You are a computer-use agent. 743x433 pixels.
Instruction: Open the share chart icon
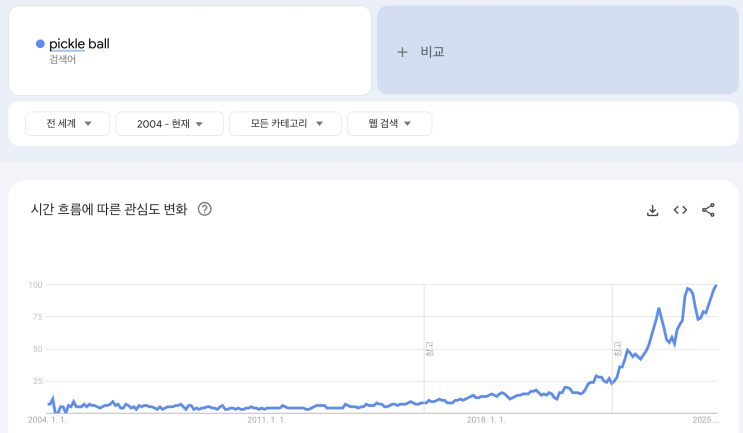point(708,210)
